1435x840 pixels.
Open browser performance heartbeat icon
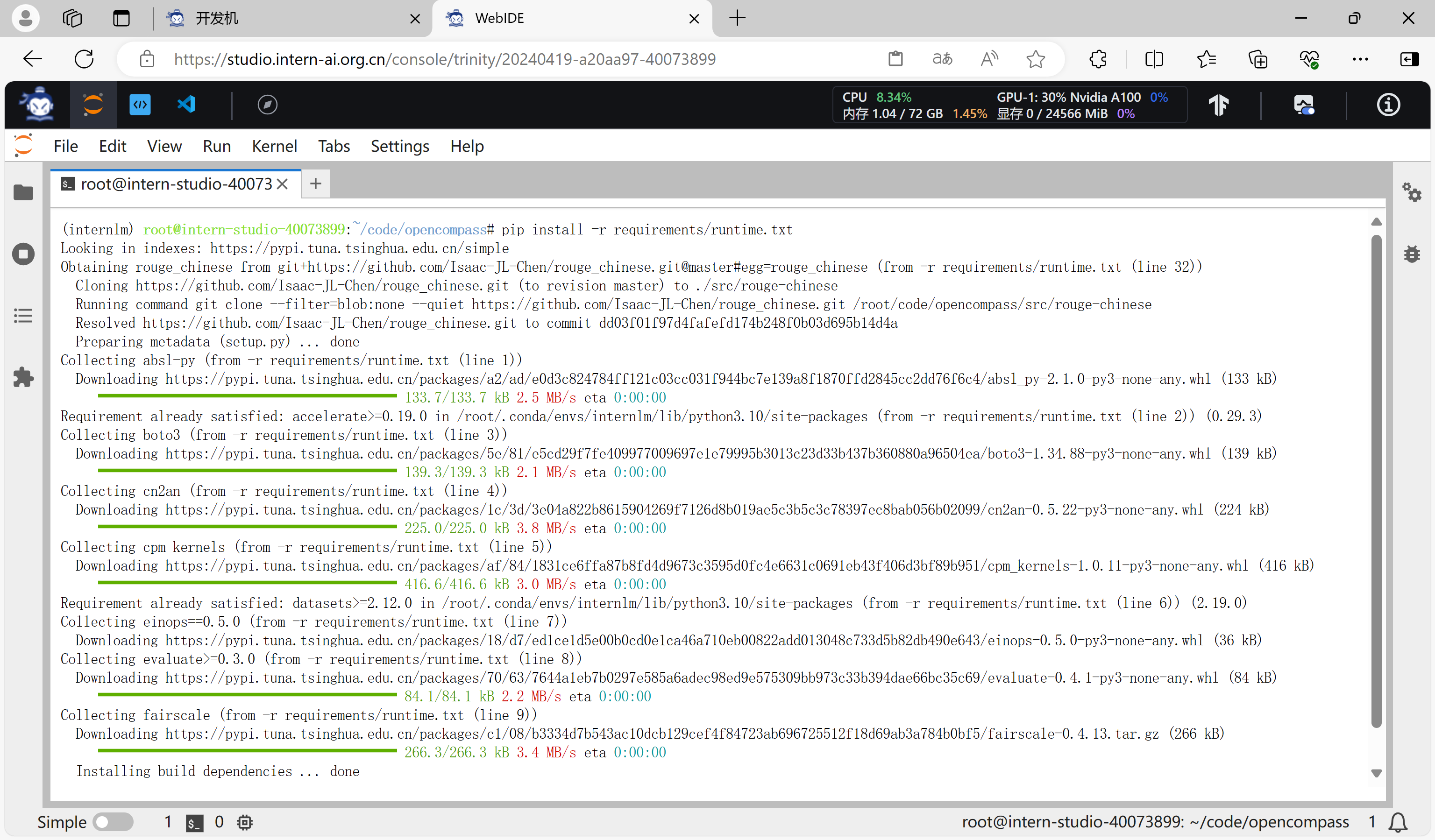click(1309, 59)
